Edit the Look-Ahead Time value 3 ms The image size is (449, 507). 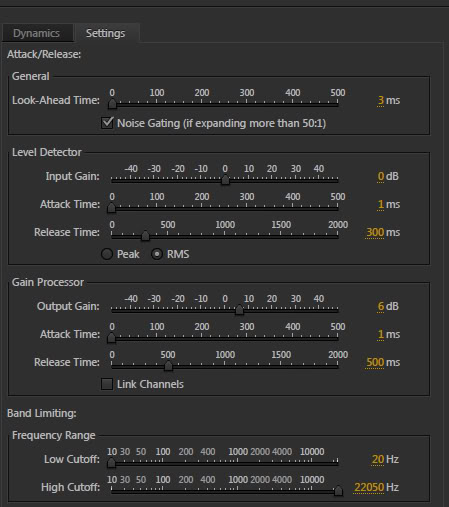point(381,100)
